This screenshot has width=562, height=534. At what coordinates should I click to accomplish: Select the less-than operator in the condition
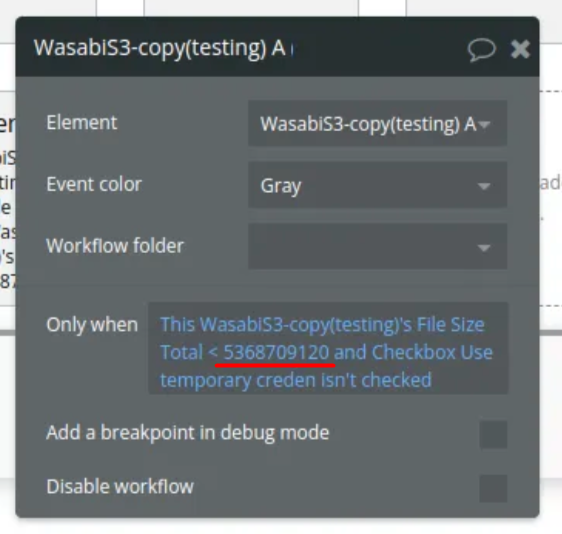tap(213, 353)
